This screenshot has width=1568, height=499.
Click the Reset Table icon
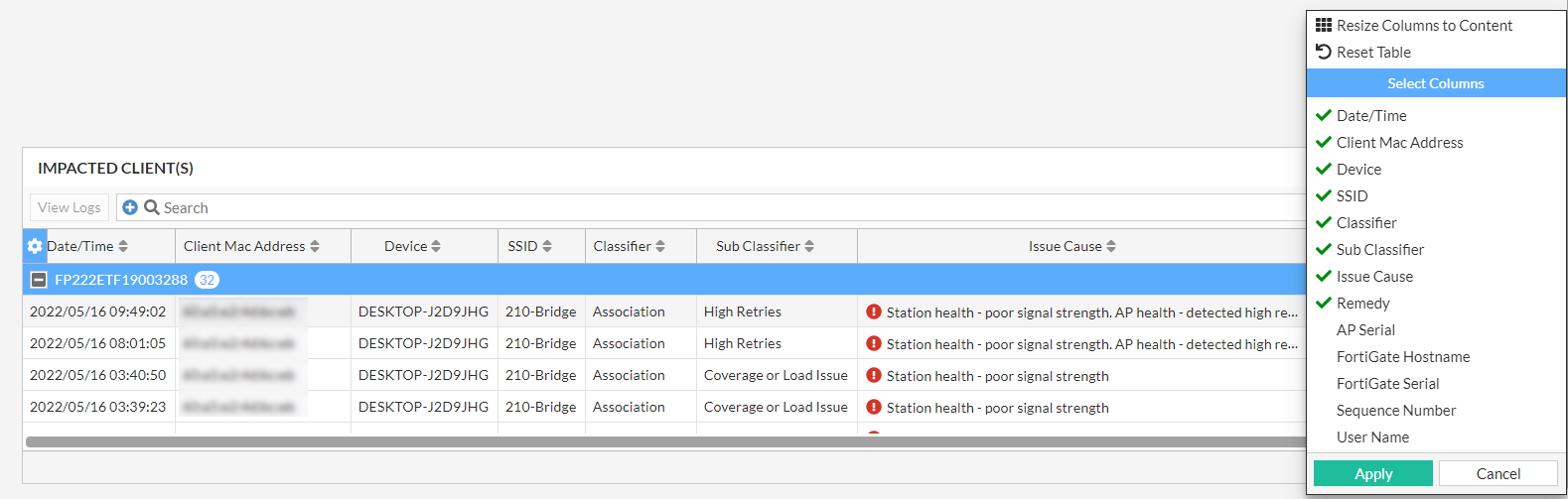click(x=1324, y=52)
